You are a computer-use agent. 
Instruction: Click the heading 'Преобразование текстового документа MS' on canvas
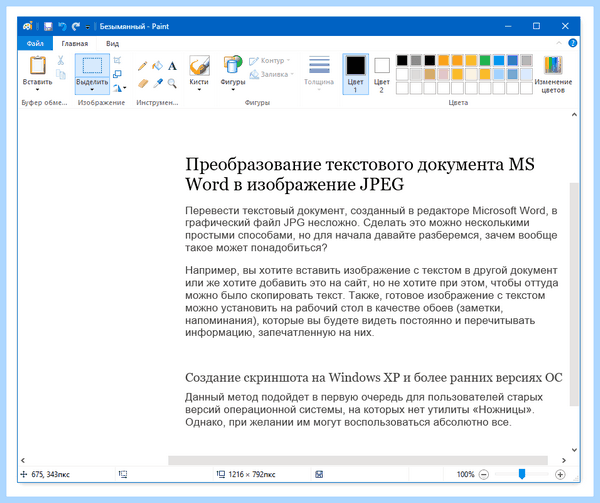point(360,165)
